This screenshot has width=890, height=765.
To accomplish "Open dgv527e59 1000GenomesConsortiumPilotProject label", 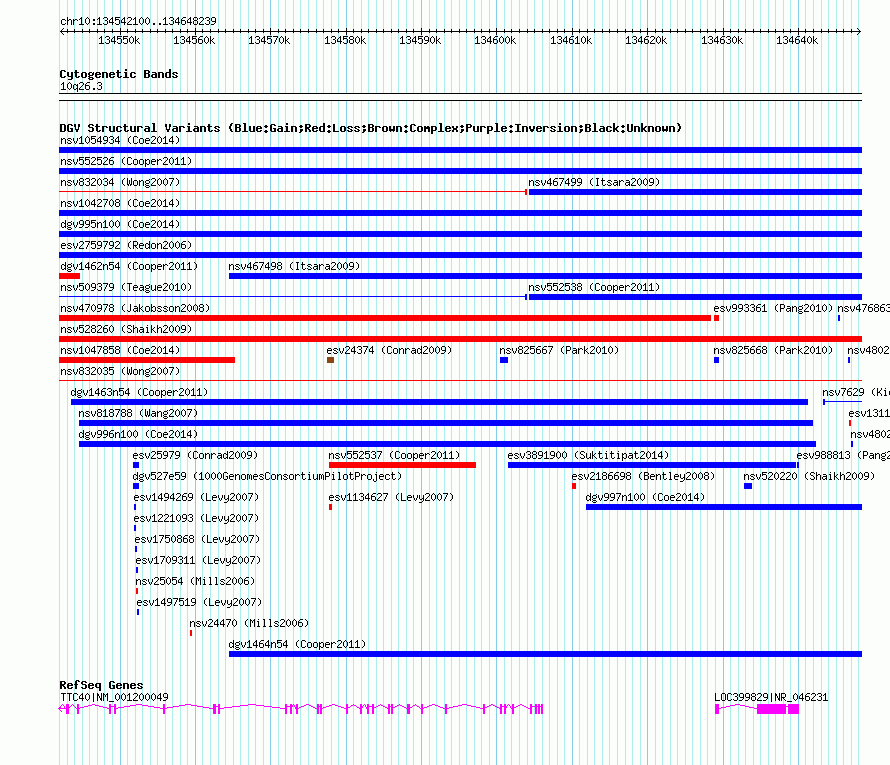I will pyautogui.click(x=267, y=476).
